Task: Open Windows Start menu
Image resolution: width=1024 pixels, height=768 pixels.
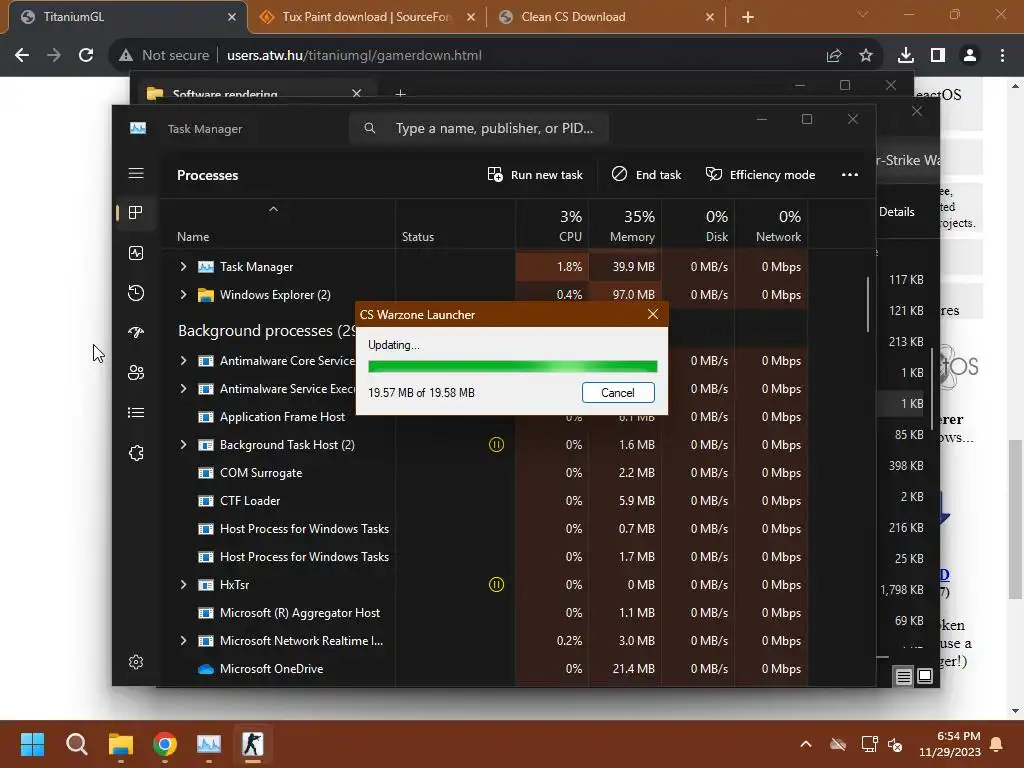Action: (32, 744)
